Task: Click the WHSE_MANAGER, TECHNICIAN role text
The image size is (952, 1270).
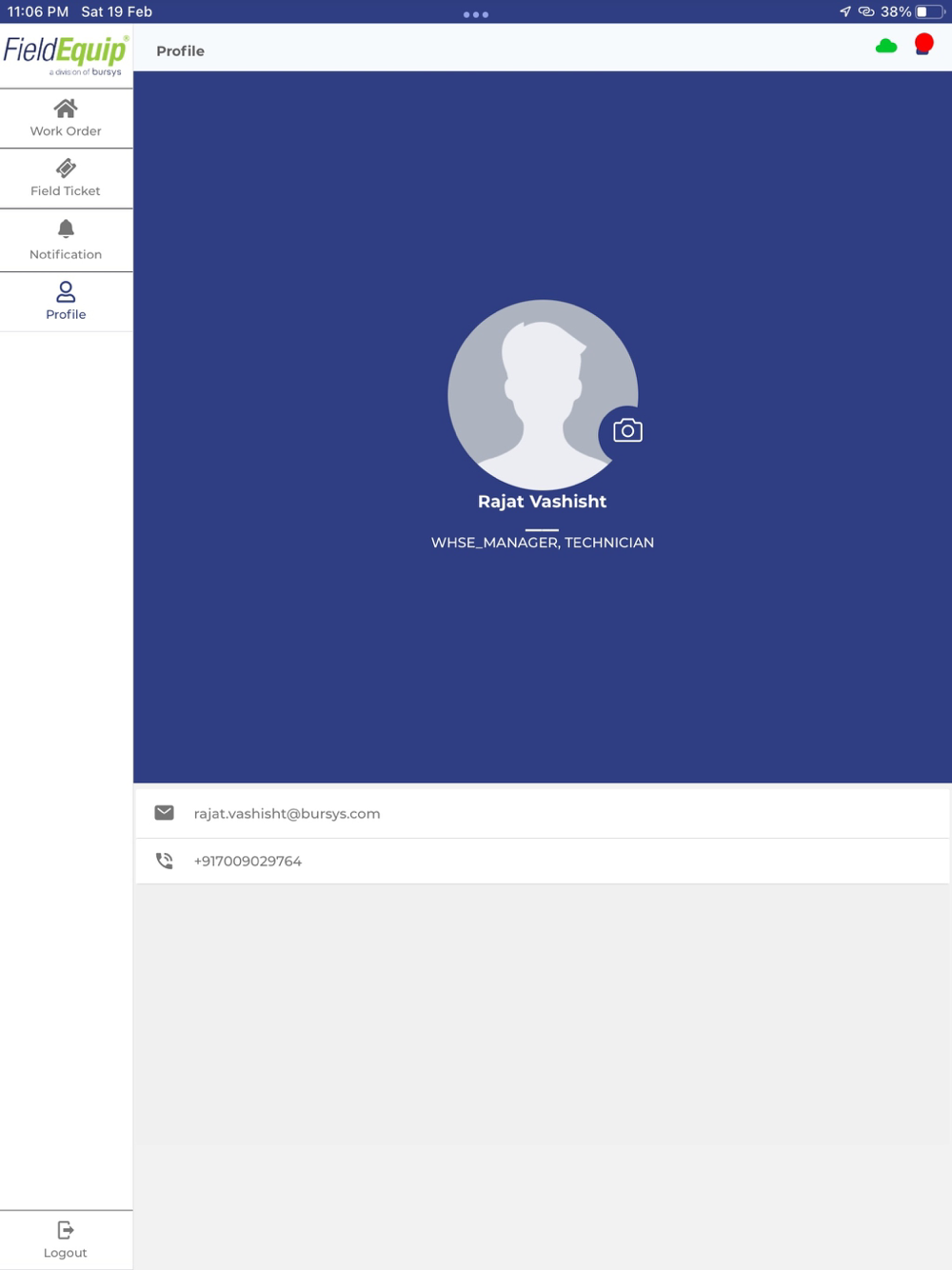Action: pos(543,543)
